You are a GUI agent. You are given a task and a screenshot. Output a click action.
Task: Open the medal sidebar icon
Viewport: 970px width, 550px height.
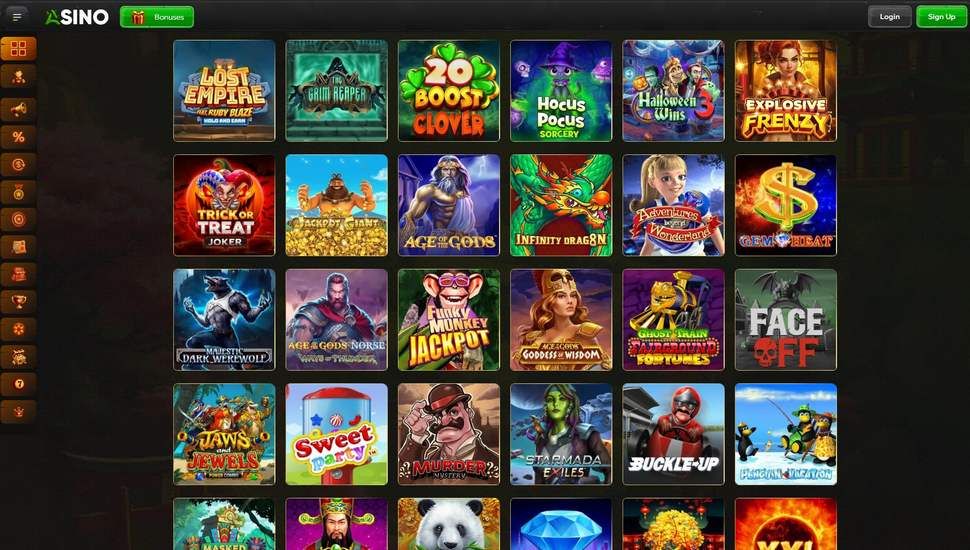pyautogui.click(x=19, y=192)
